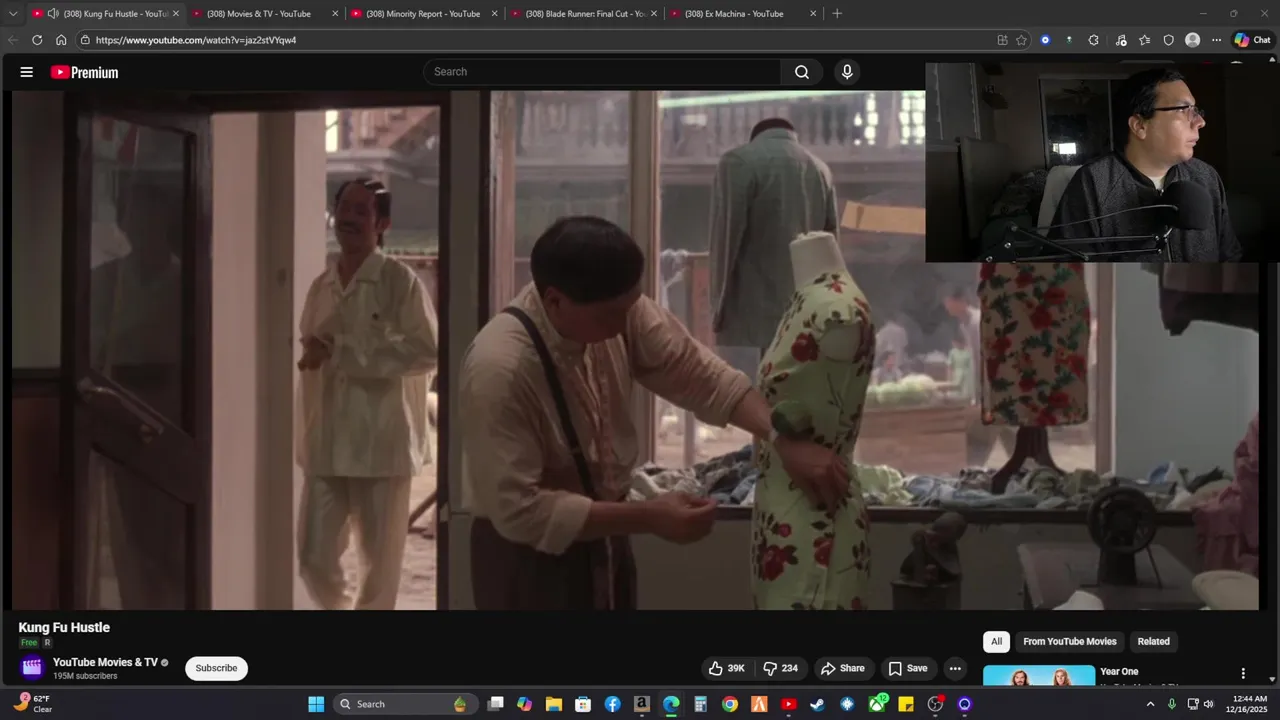Screen dimensions: 1280x720
Task: Start voice search with the microphone icon
Action: (847, 72)
